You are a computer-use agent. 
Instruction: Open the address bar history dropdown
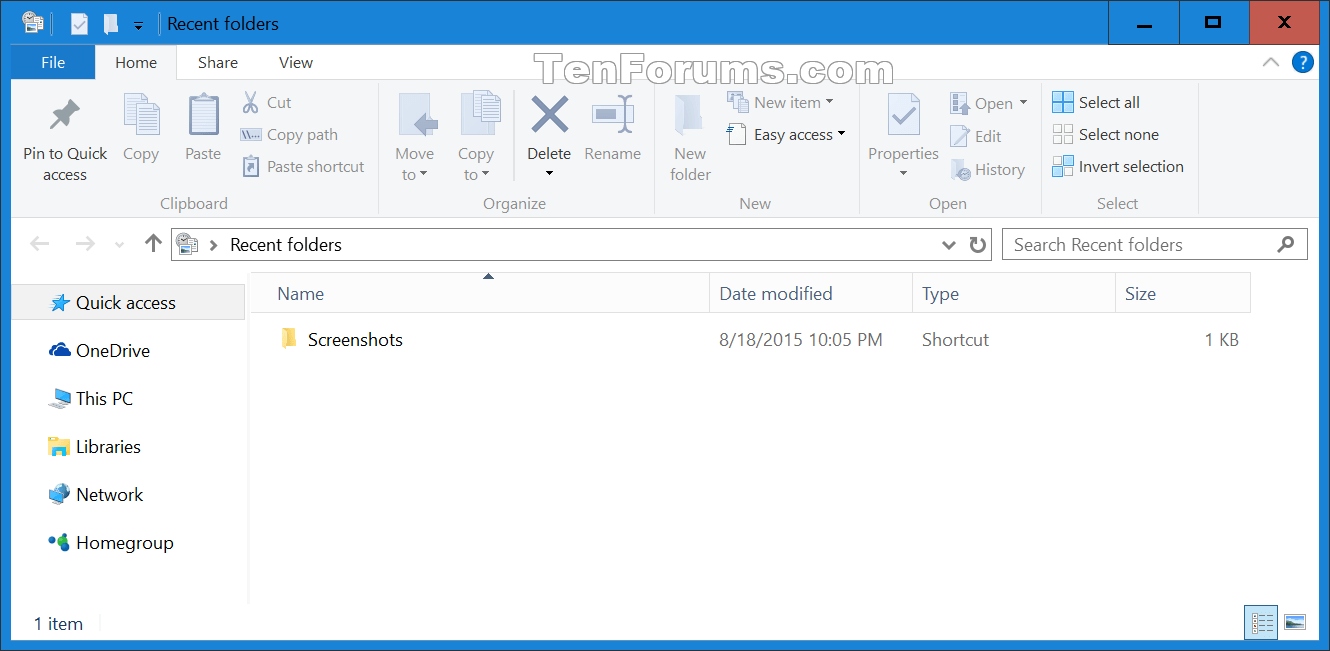click(x=948, y=244)
